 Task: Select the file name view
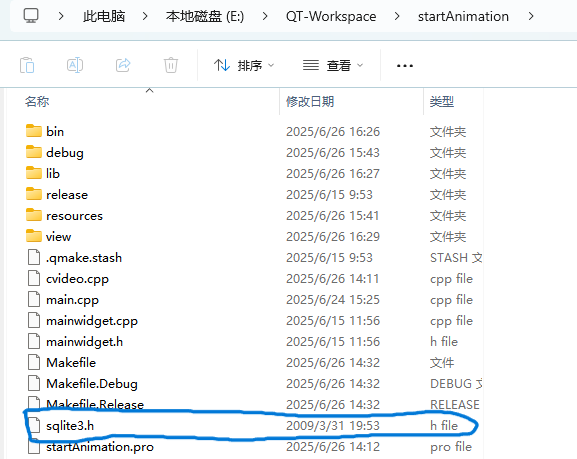point(59,236)
